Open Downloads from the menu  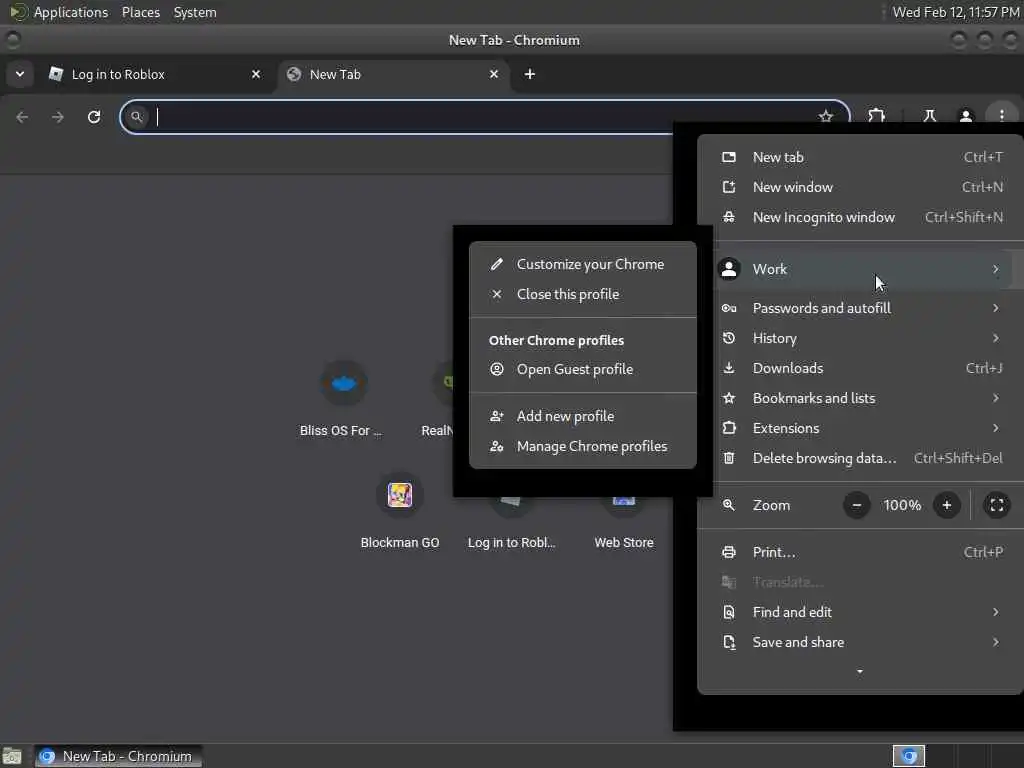(862, 368)
